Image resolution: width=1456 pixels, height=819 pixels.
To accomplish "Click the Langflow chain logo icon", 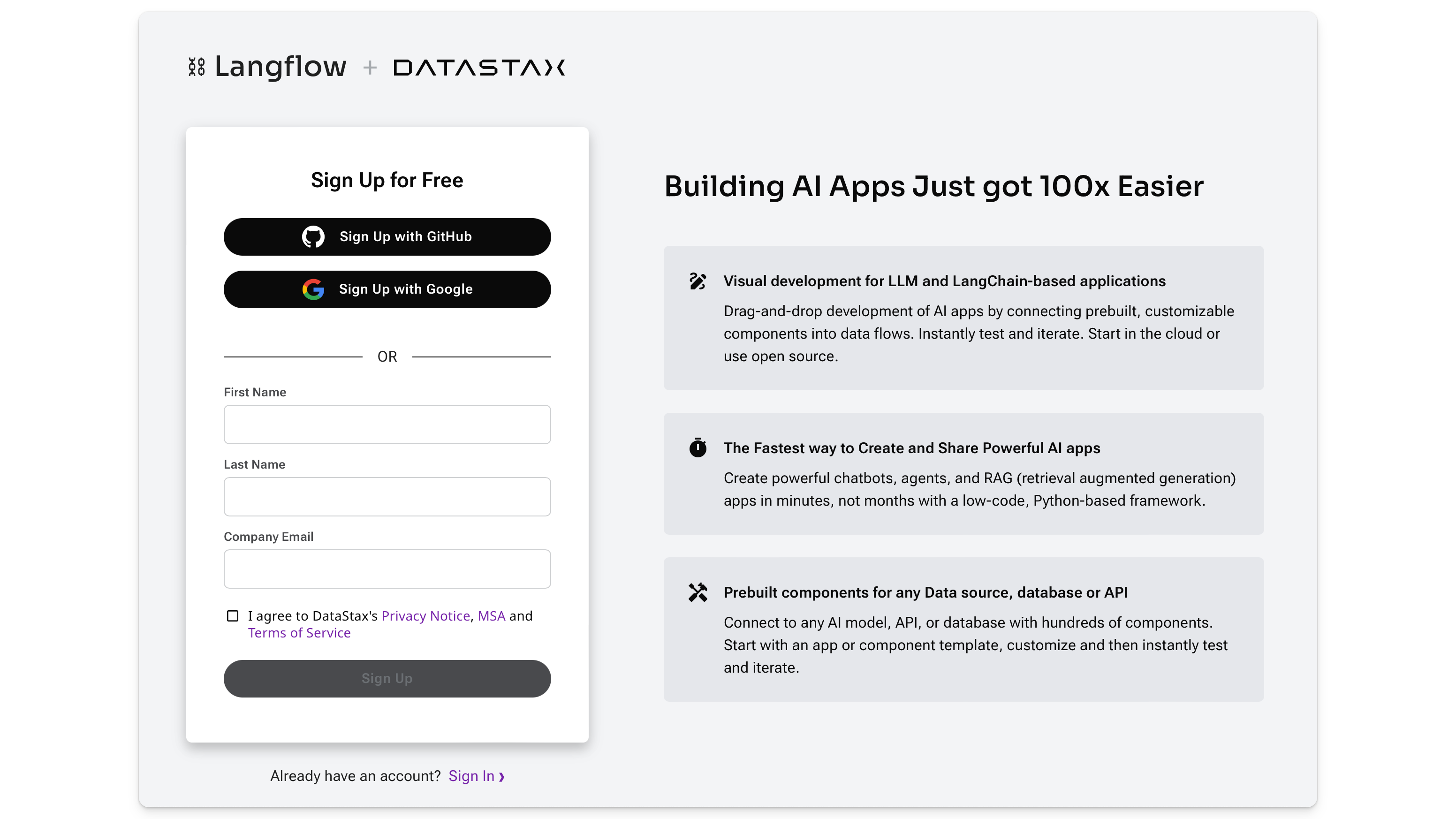I will coord(196,67).
